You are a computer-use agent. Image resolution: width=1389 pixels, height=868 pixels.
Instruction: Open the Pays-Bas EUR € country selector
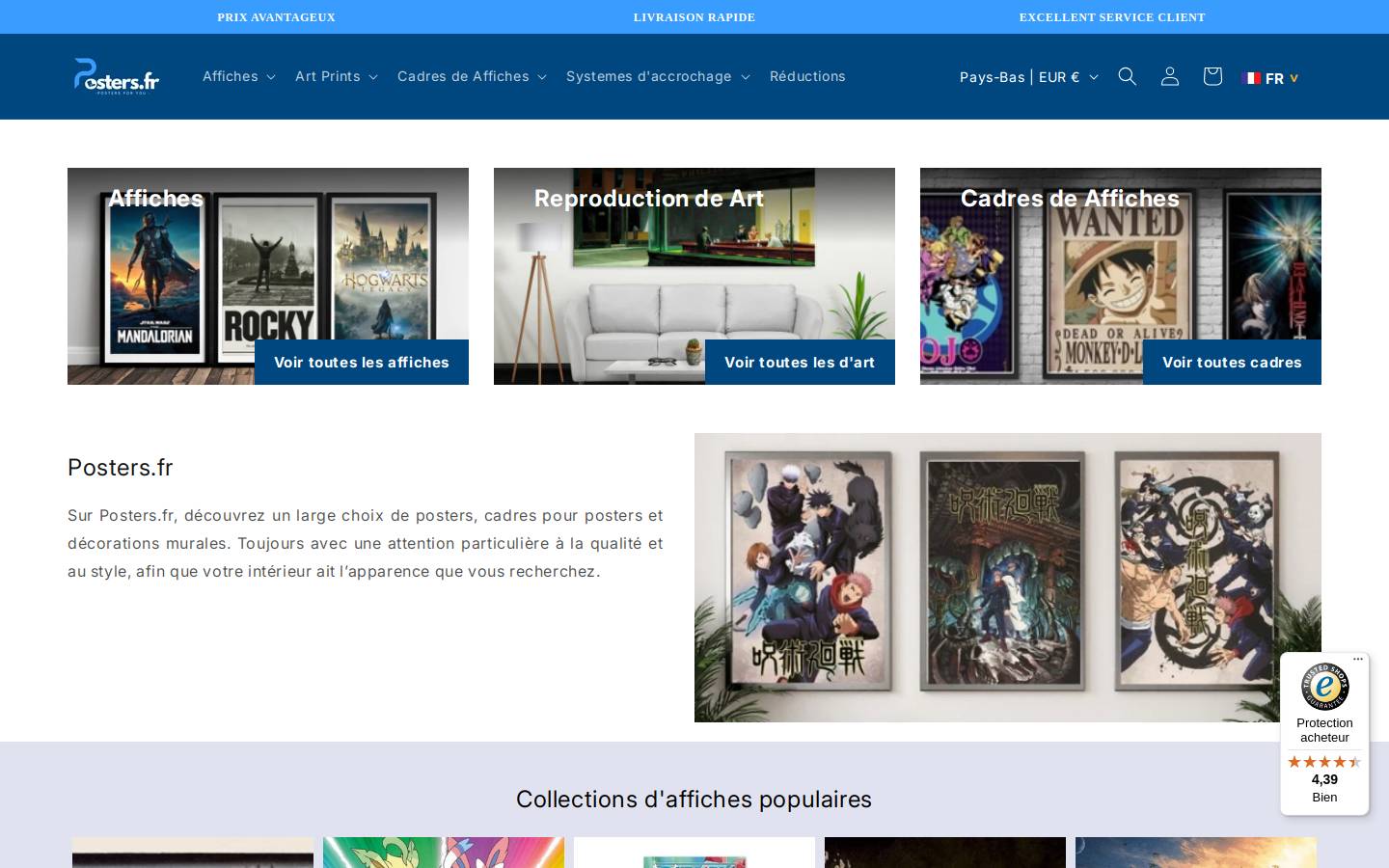[x=1028, y=77]
